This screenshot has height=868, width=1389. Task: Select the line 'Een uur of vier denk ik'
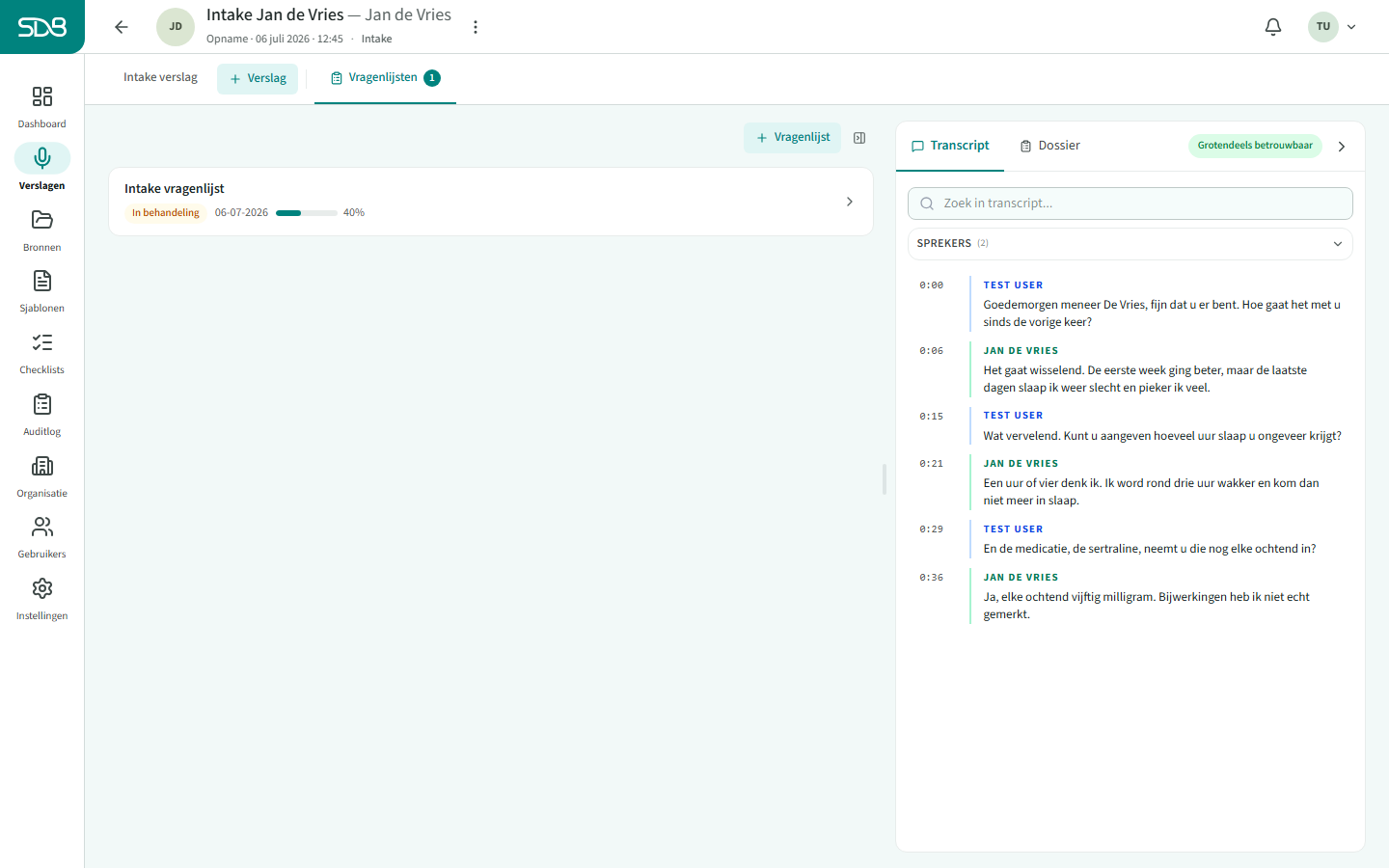point(1151,492)
